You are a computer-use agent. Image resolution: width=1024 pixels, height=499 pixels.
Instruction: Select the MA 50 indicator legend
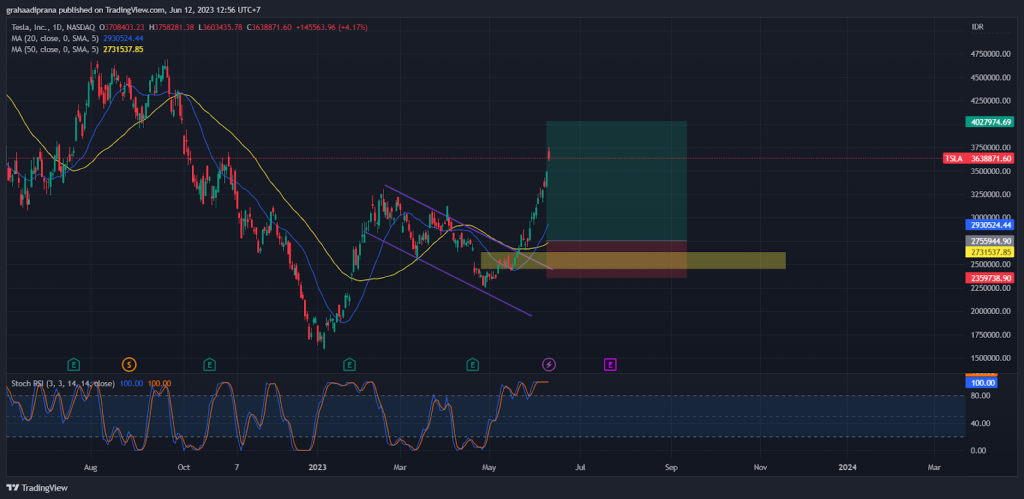coord(55,49)
